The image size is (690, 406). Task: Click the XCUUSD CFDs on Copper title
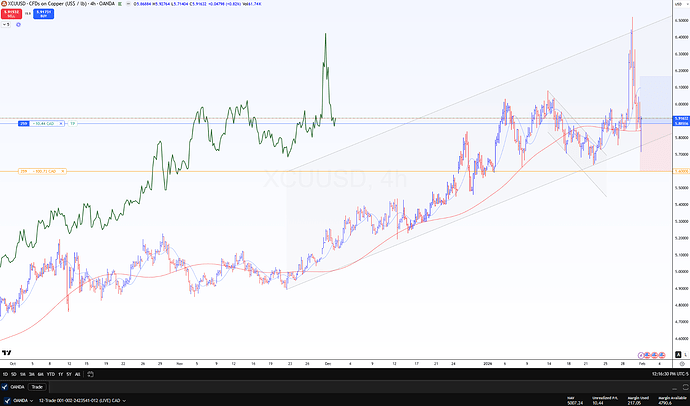pyautogui.click(x=61, y=4)
